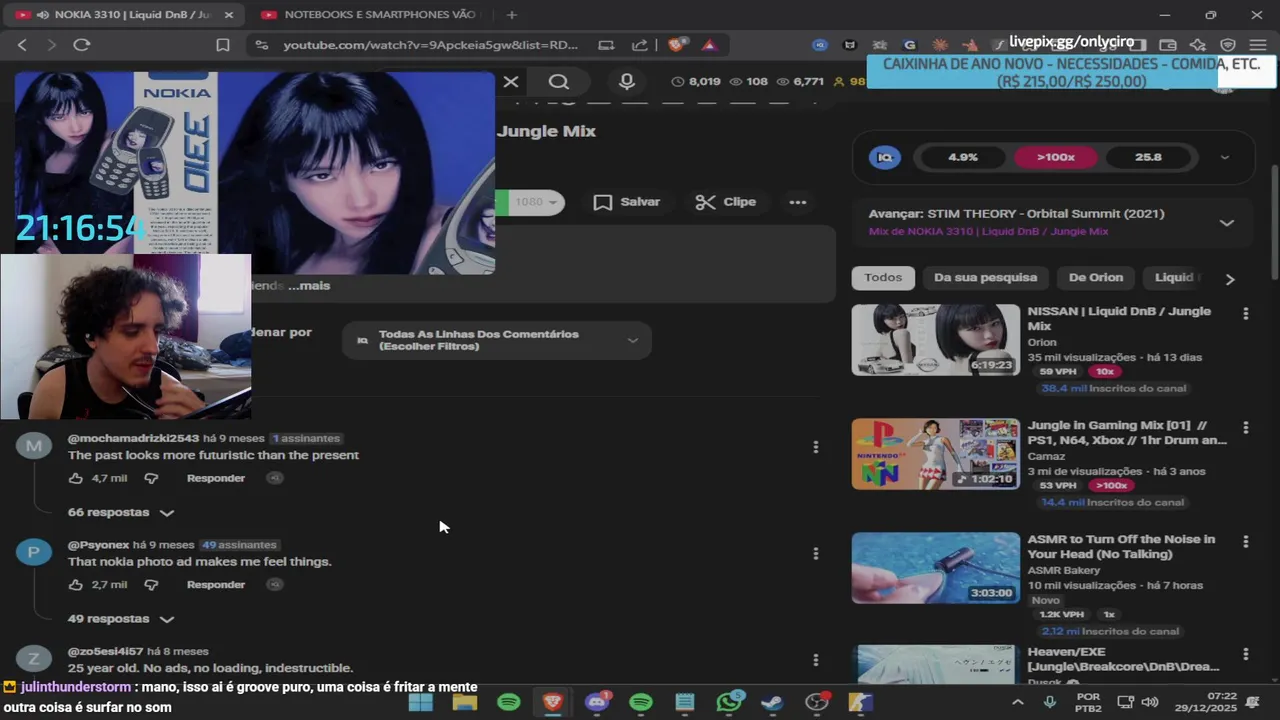Clear the YouTube search box with X
1280x720 pixels.
[511, 82]
